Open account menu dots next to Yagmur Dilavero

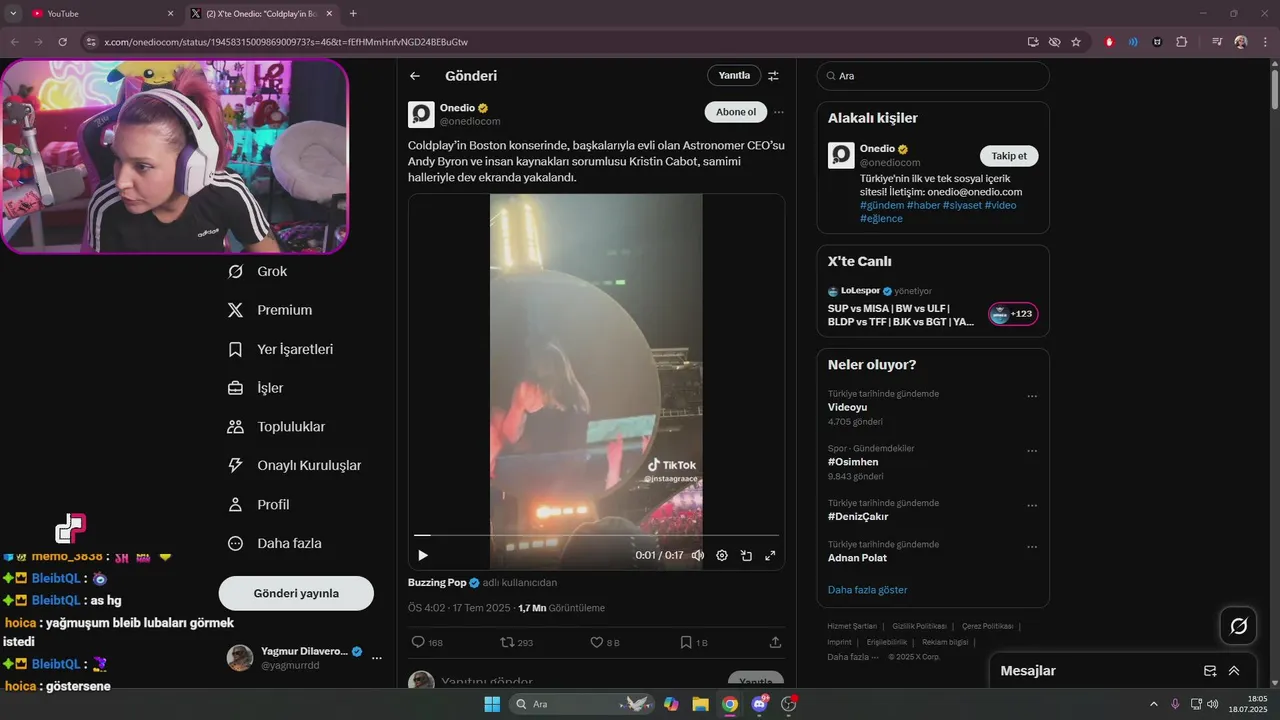pyautogui.click(x=377, y=657)
